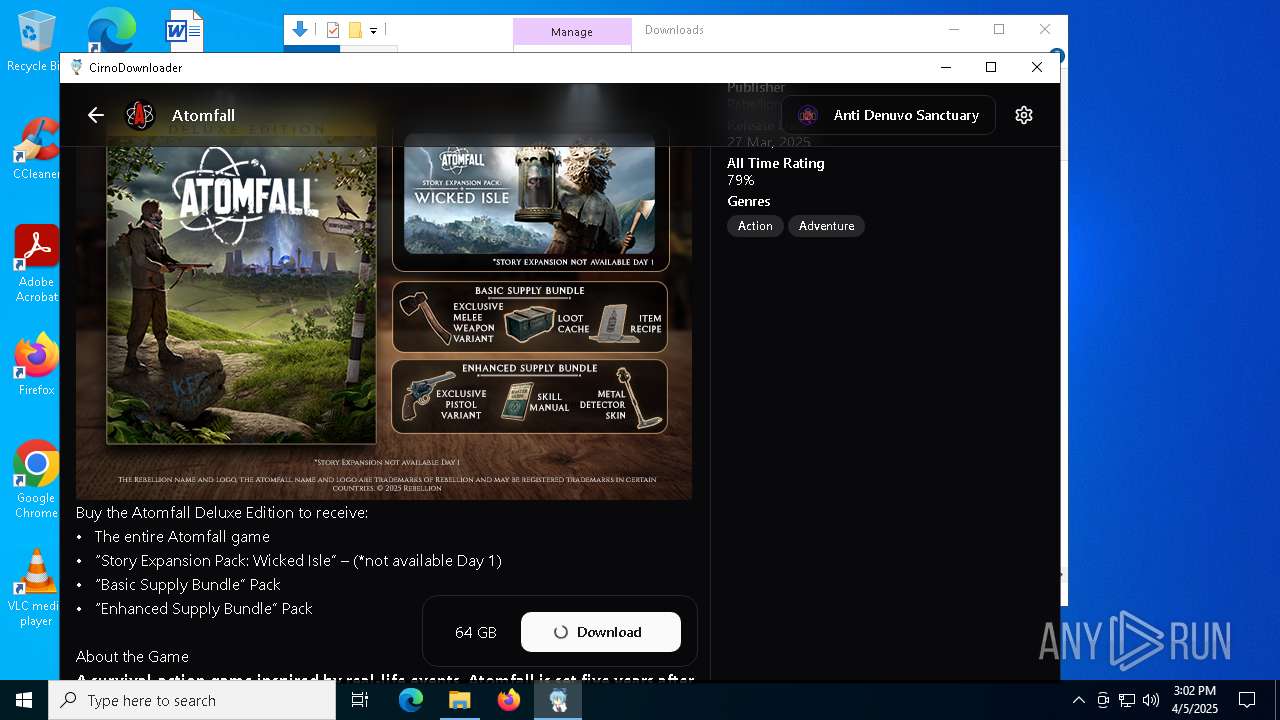The width and height of the screenshot is (1280, 720).
Task: Click the 64 GB size label
Action: point(475,632)
